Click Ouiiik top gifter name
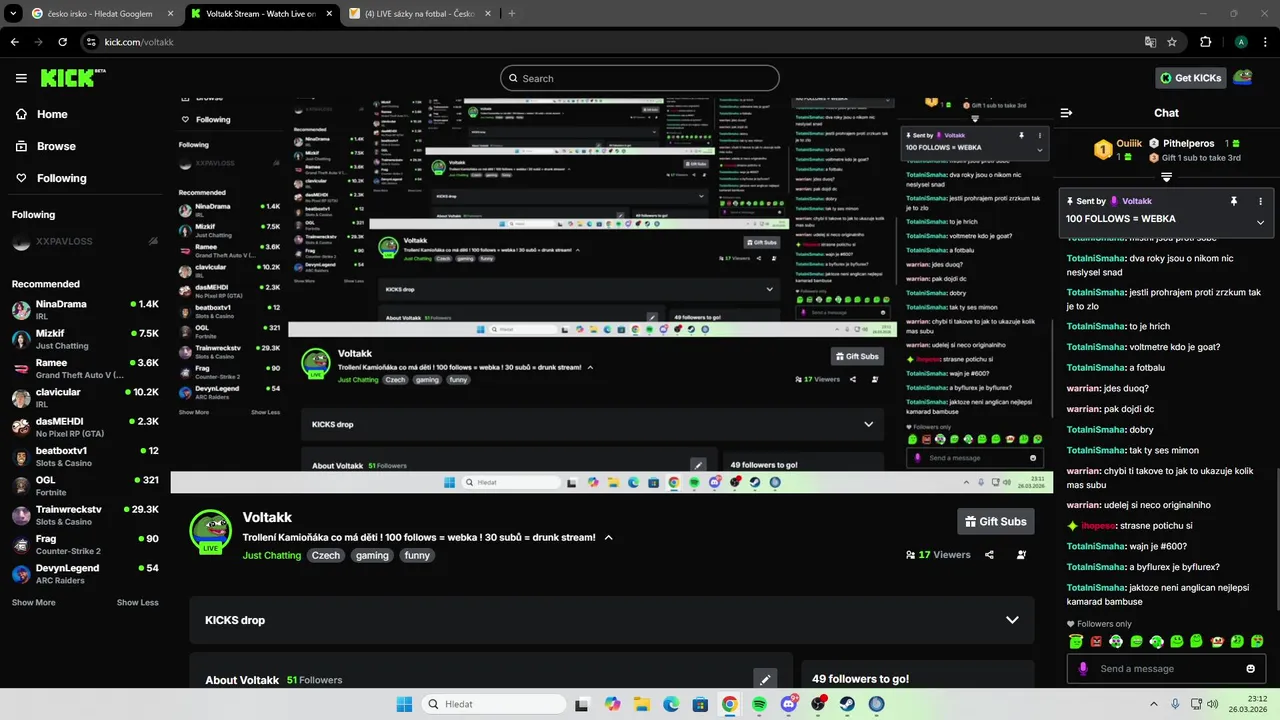 pos(1129,143)
